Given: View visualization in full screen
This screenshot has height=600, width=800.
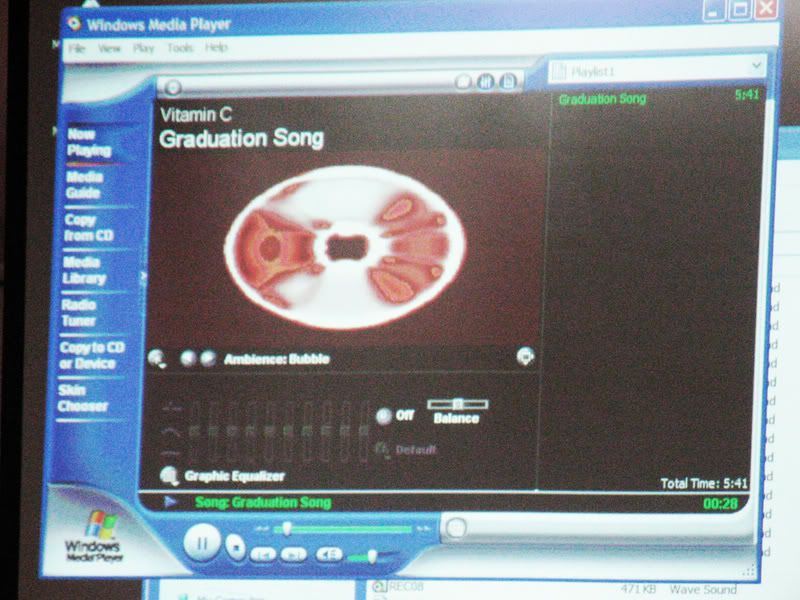Looking at the screenshot, I should pyautogui.click(x=524, y=356).
